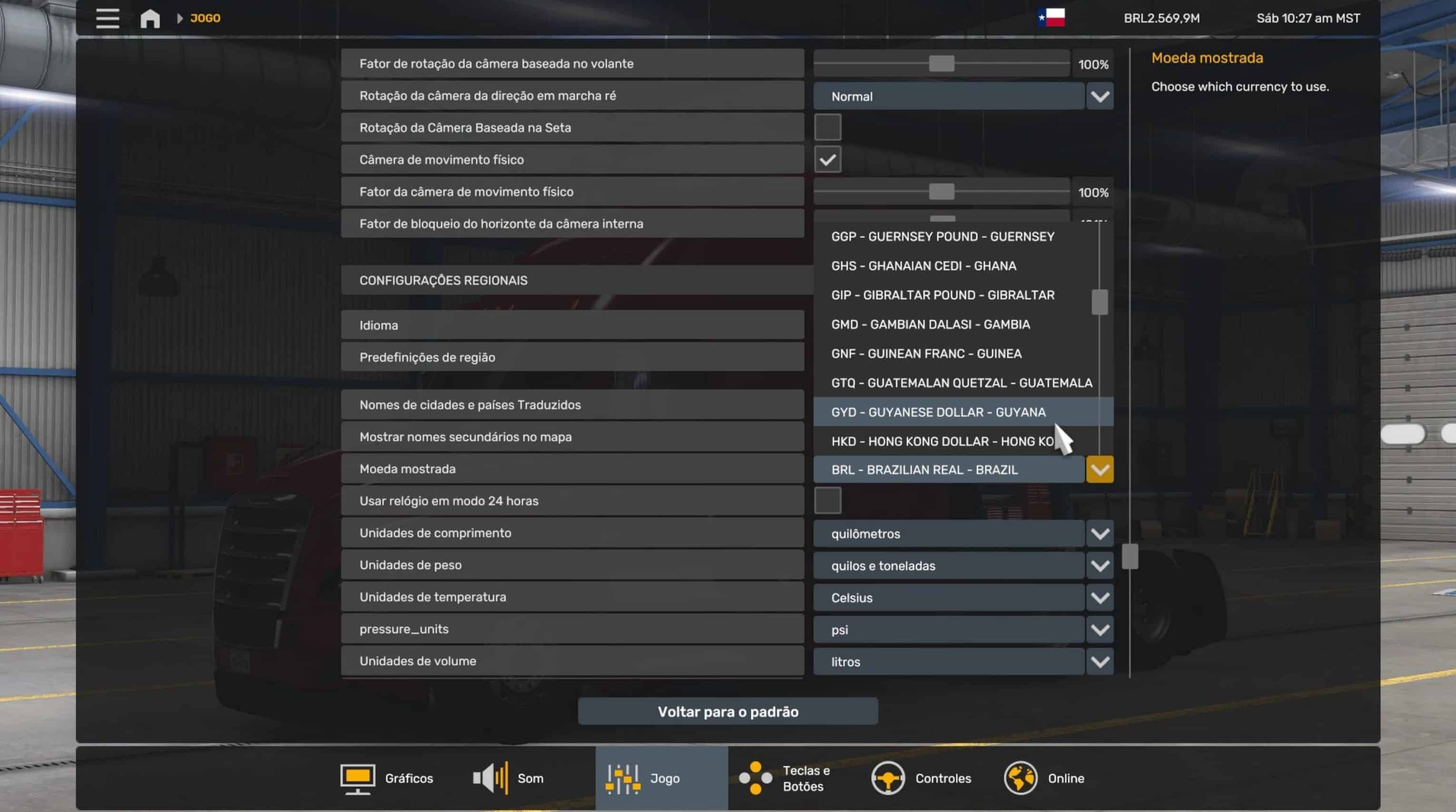1456x812 pixels.
Task: Open Teclas e Botões via the joystick icon
Action: tap(755, 778)
